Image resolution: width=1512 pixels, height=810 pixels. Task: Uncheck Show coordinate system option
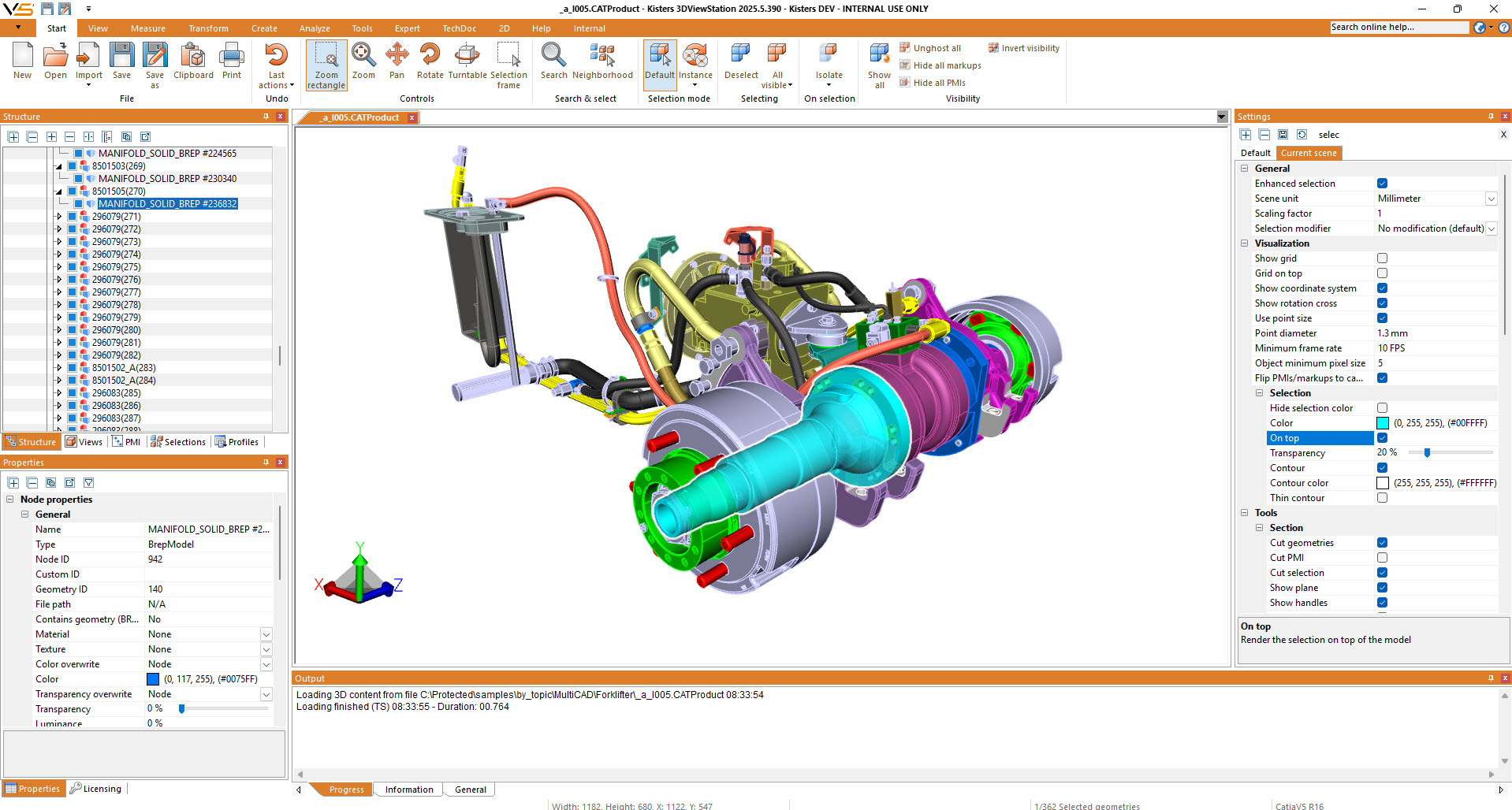click(1382, 288)
